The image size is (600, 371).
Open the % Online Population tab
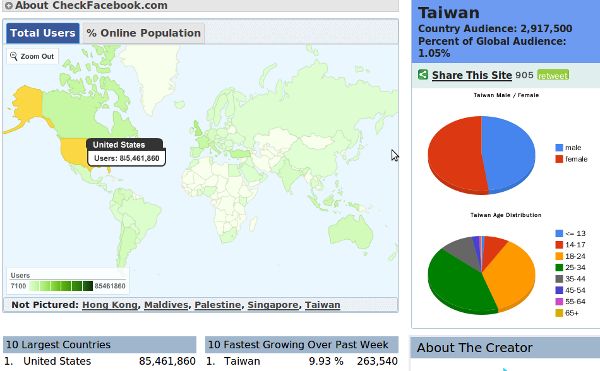point(143,33)
